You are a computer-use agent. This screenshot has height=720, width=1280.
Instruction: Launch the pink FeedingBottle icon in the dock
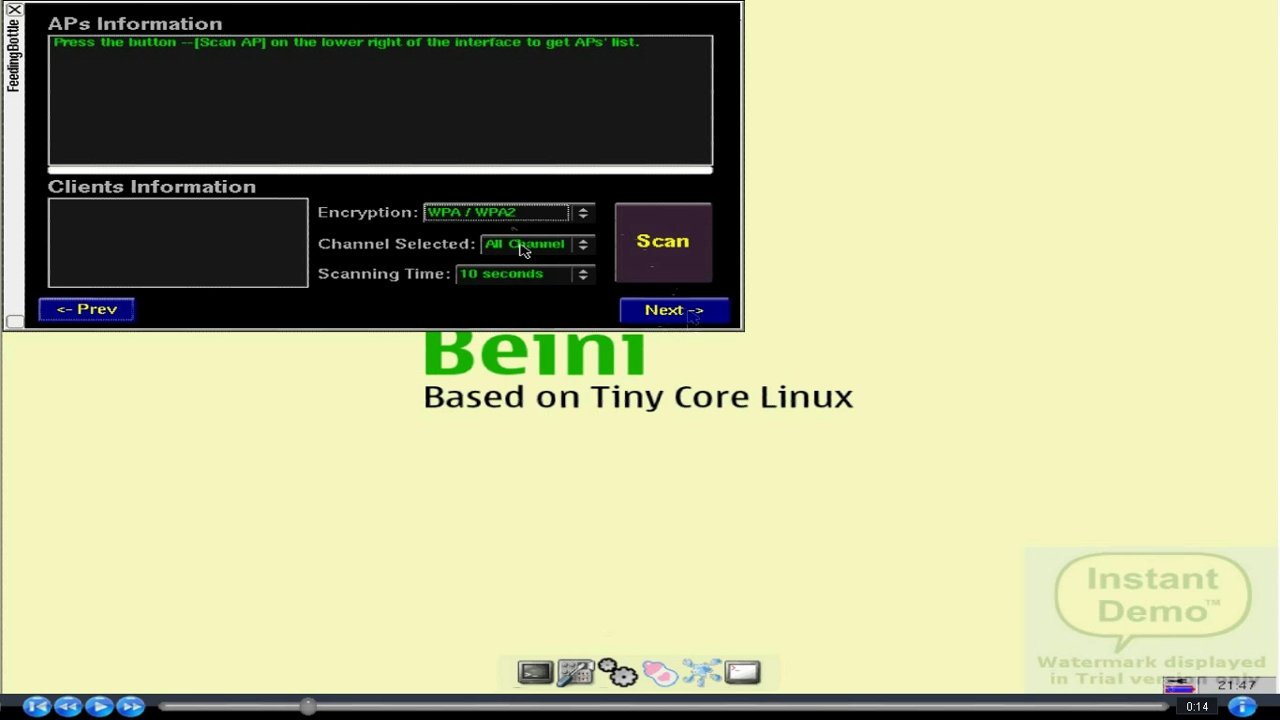[660, 673]
